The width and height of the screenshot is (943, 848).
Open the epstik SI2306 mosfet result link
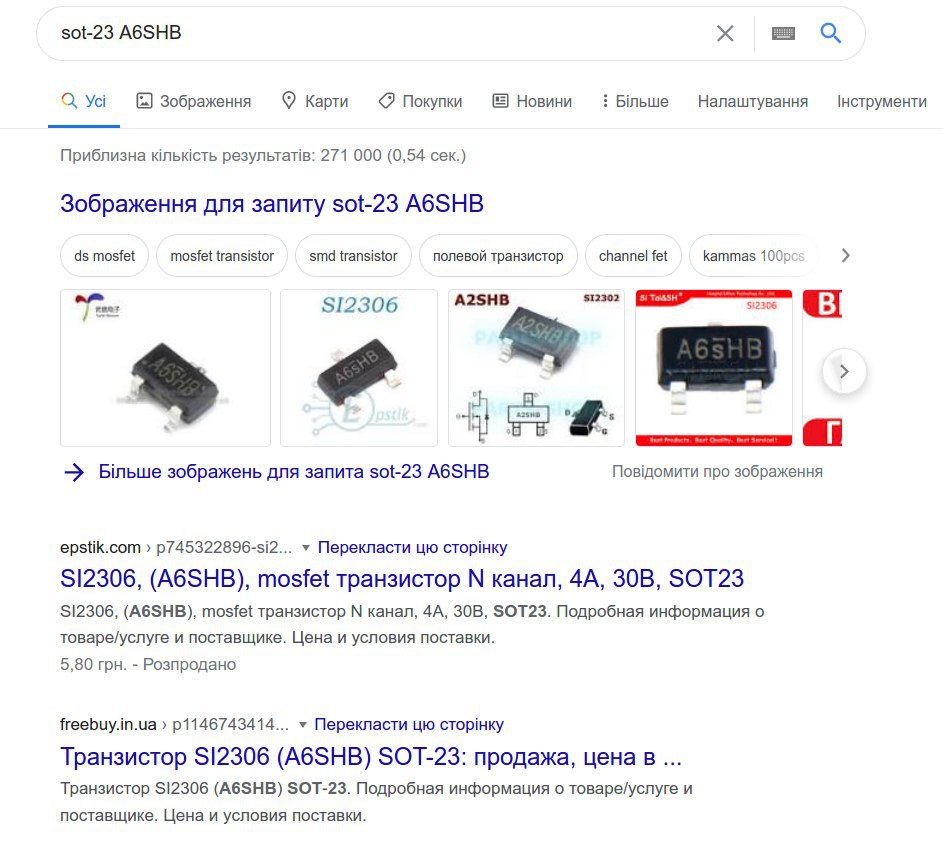click(402, 579)
